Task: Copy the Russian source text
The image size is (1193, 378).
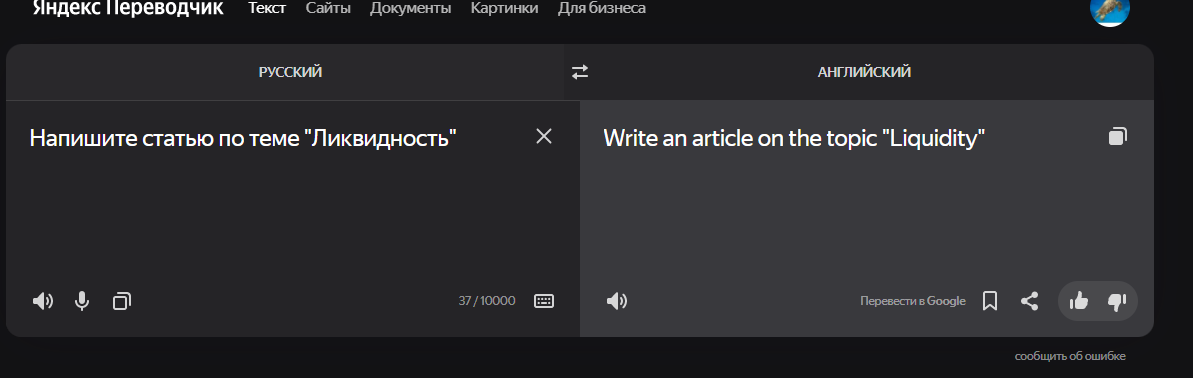Action: point(122,301)
